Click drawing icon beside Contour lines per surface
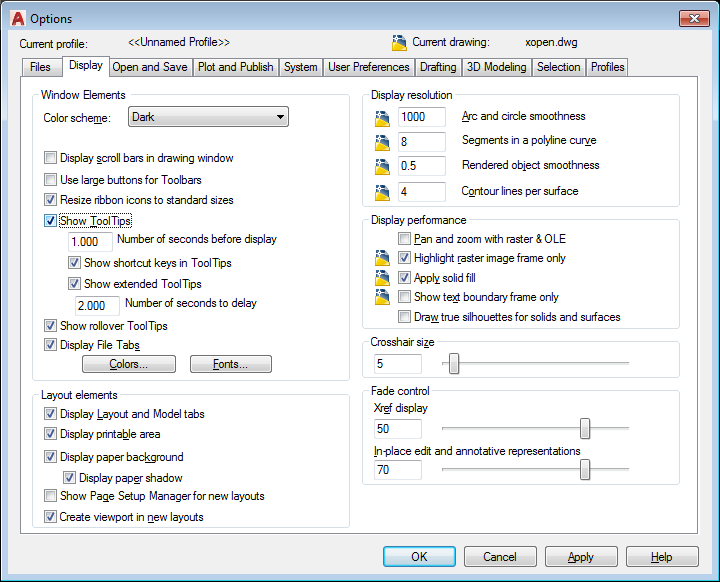 coord(380,192)
